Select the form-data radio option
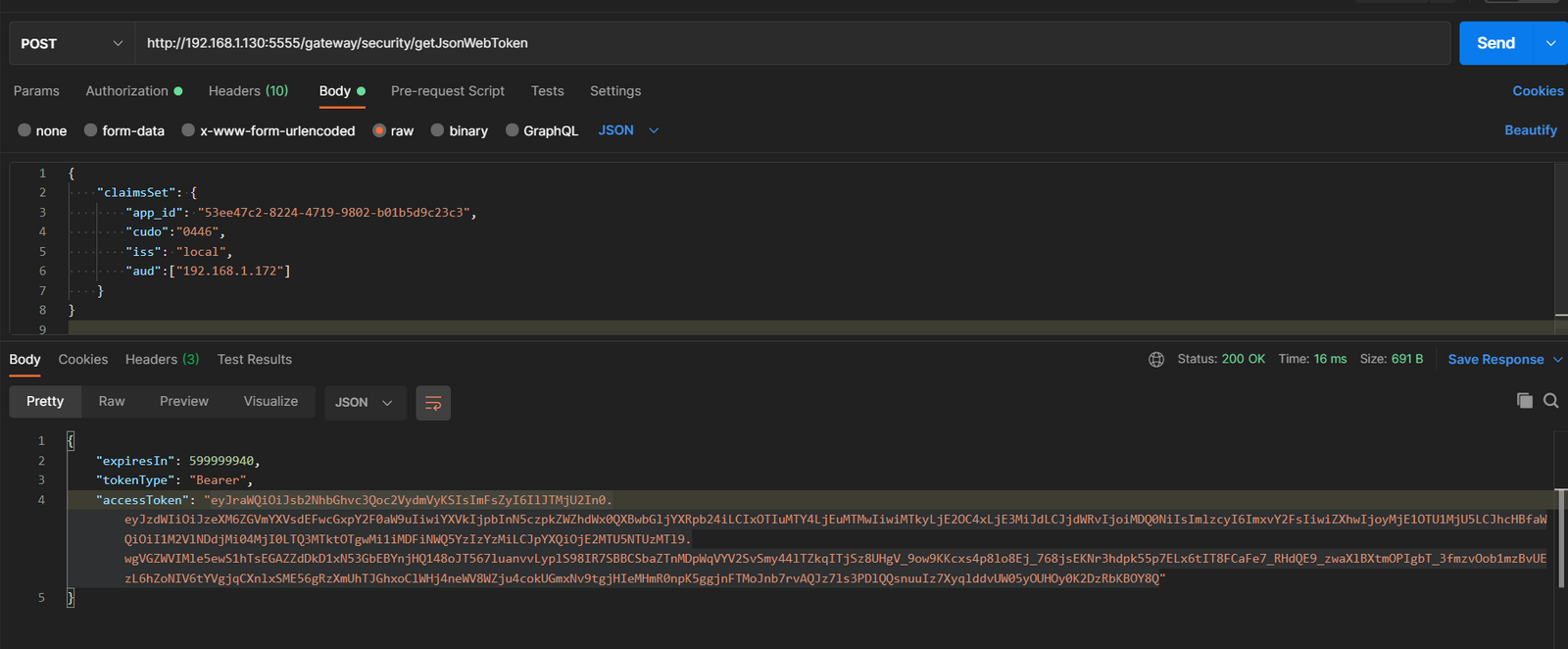1568x649 pixels. [91, 130]
